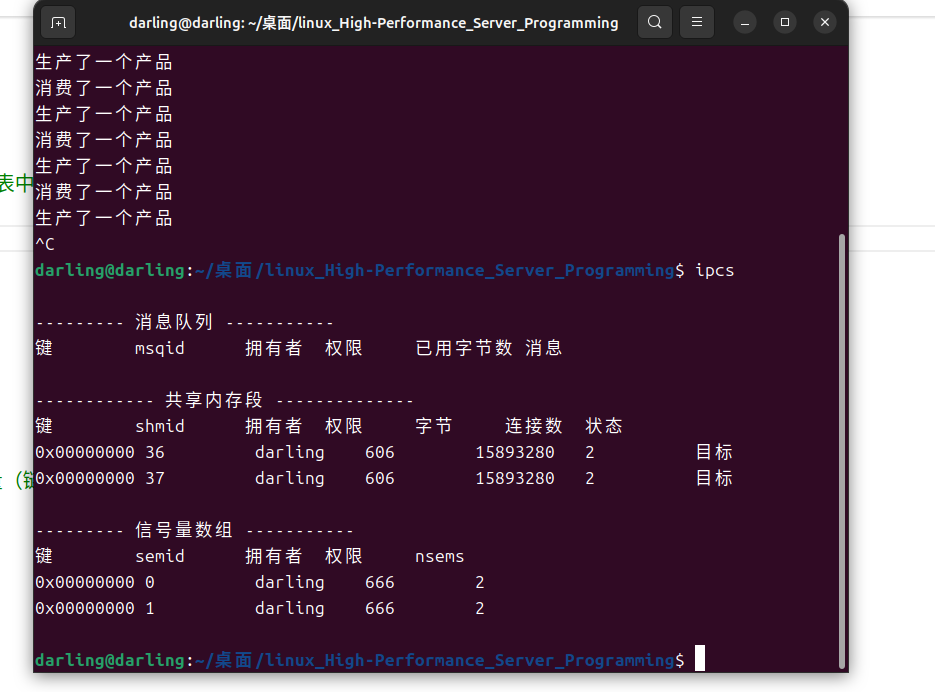Click the 信号量数组 section header

(x=184, y=530)
